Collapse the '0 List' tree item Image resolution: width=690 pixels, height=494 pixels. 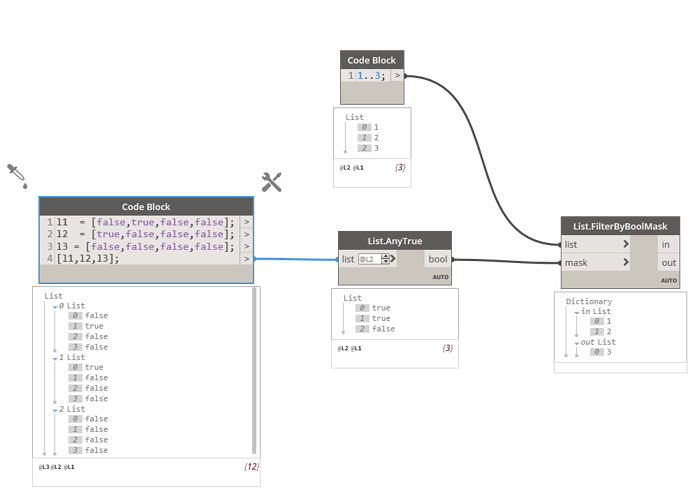click(x=55, y=307)
